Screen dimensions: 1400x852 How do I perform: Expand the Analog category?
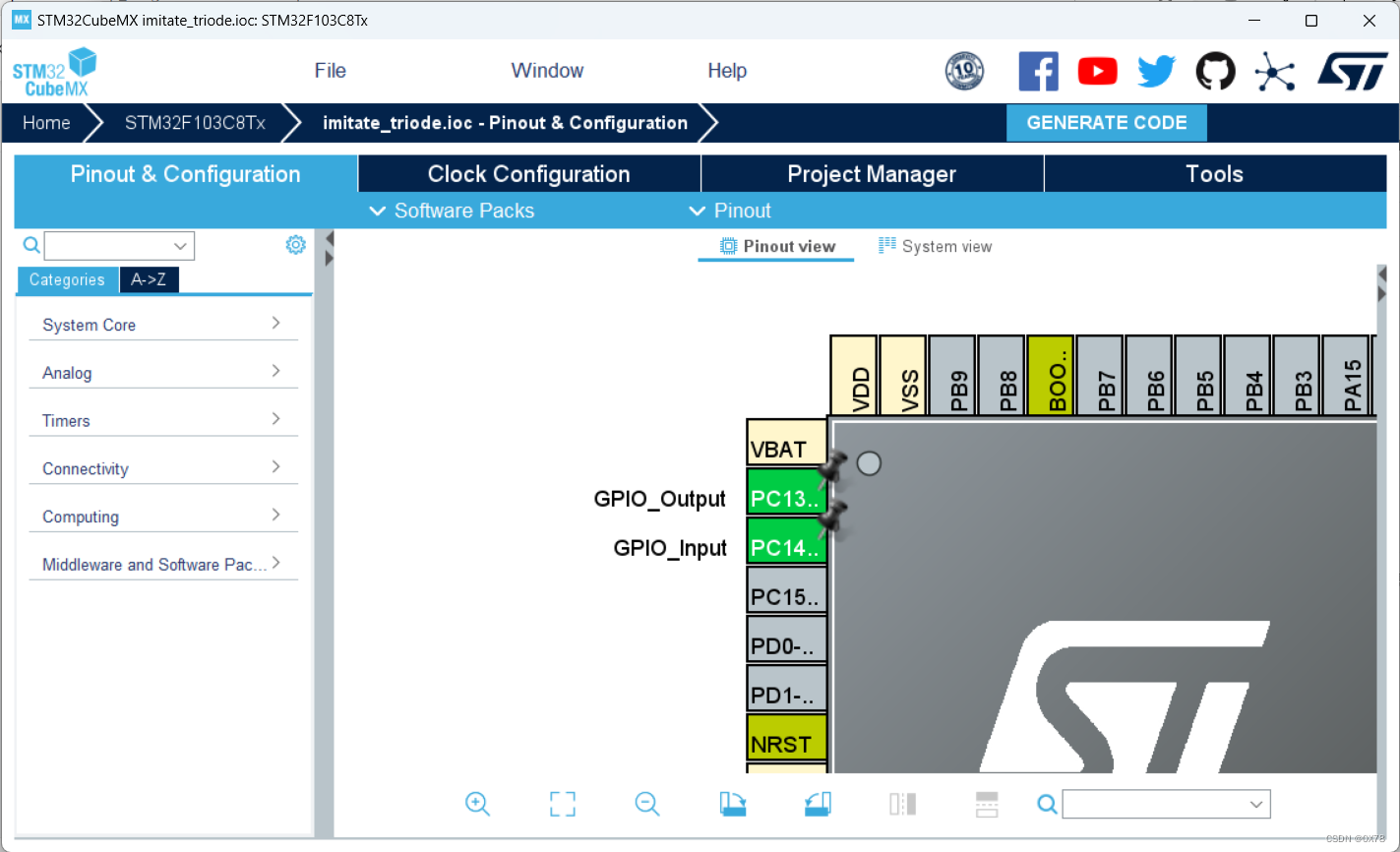coord(163,373)
